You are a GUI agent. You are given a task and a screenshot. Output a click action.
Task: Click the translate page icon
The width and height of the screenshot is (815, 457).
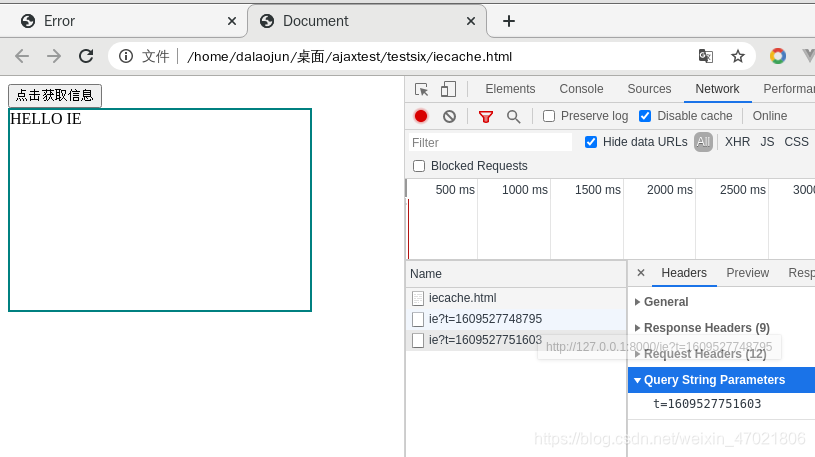pos(705,56)
